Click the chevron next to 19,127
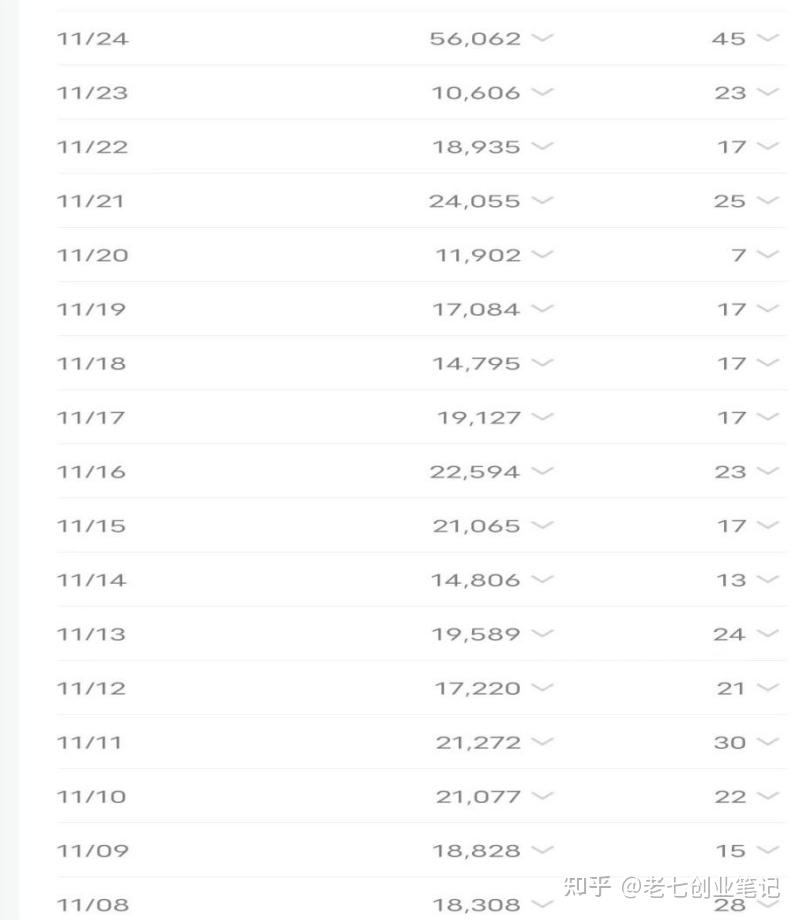800x920 pixels. (x=542, y=416)
